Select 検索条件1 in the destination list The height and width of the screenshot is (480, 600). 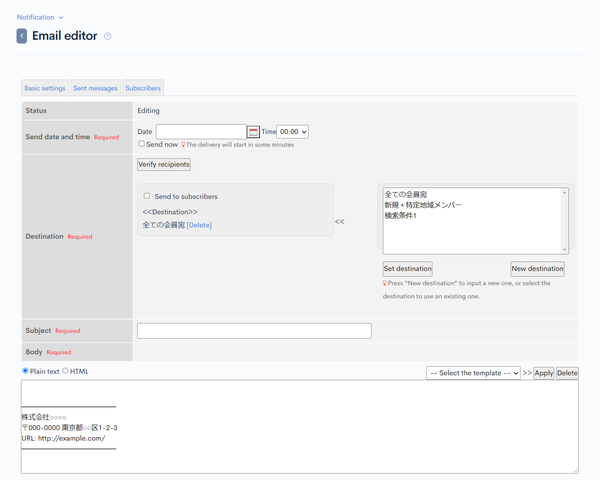coord(400,216)
